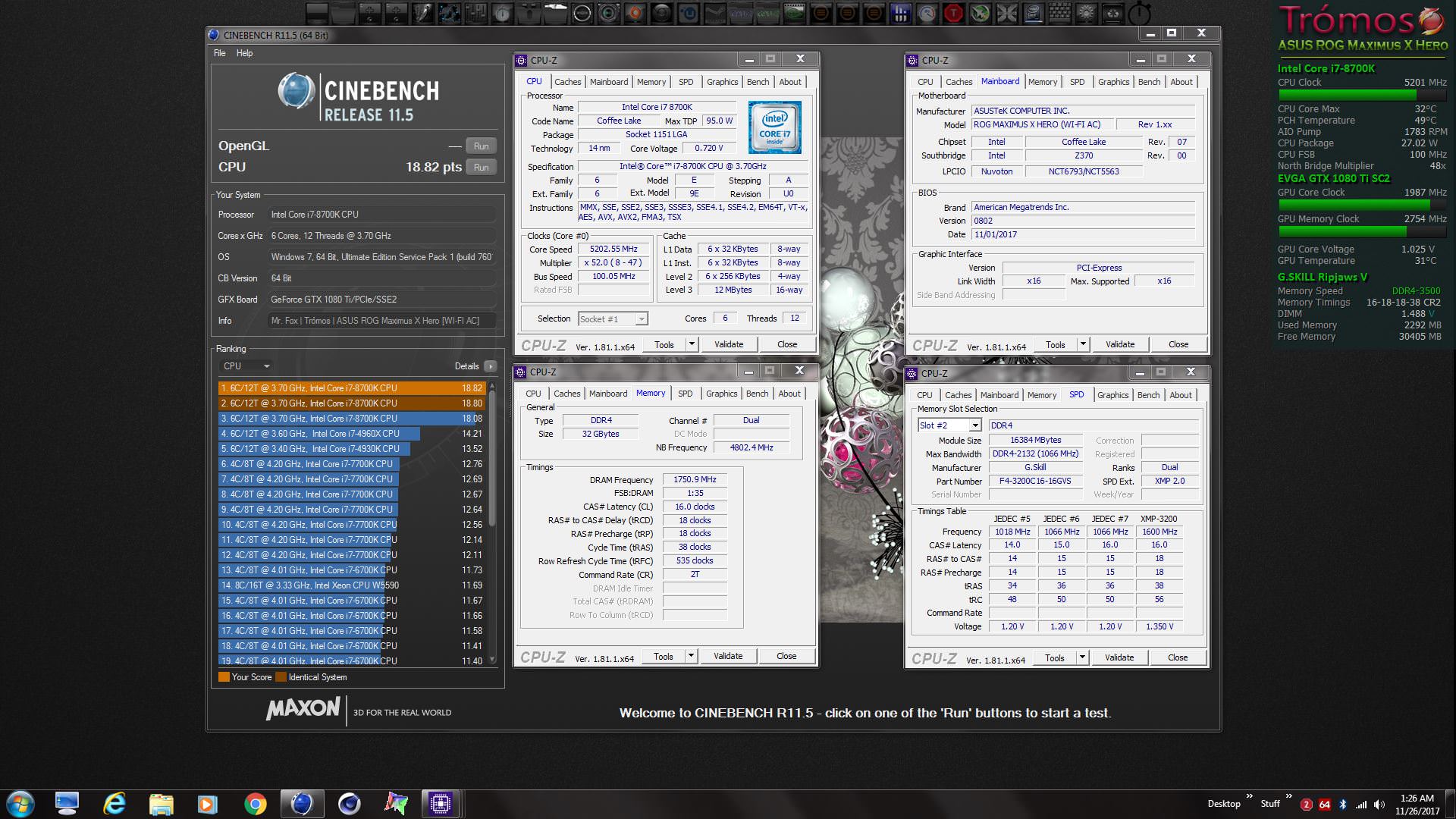This screenshot has height=819, width=1456.
Task: Open Tools dropdown arrow in CPU tab window
Action: click(x=692, y=344)
